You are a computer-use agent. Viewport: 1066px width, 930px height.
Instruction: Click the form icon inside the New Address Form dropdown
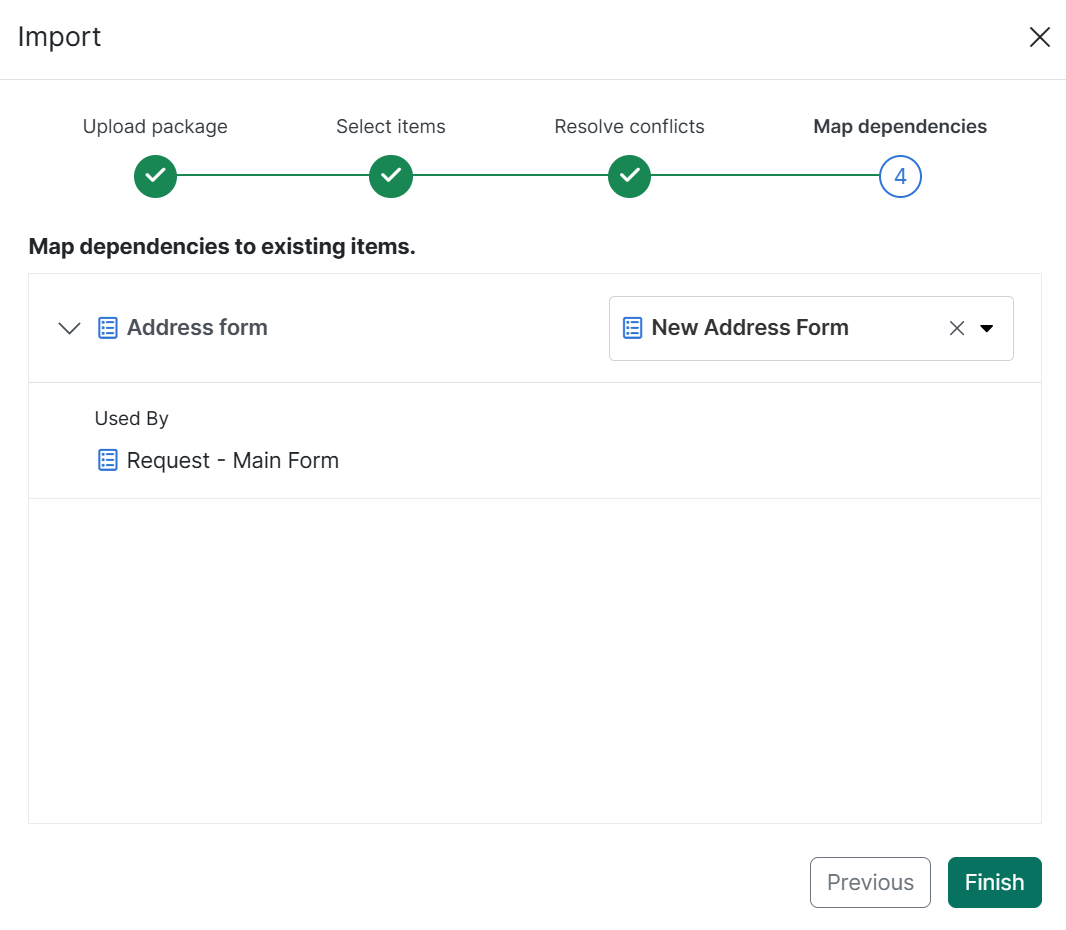[632, 328]
